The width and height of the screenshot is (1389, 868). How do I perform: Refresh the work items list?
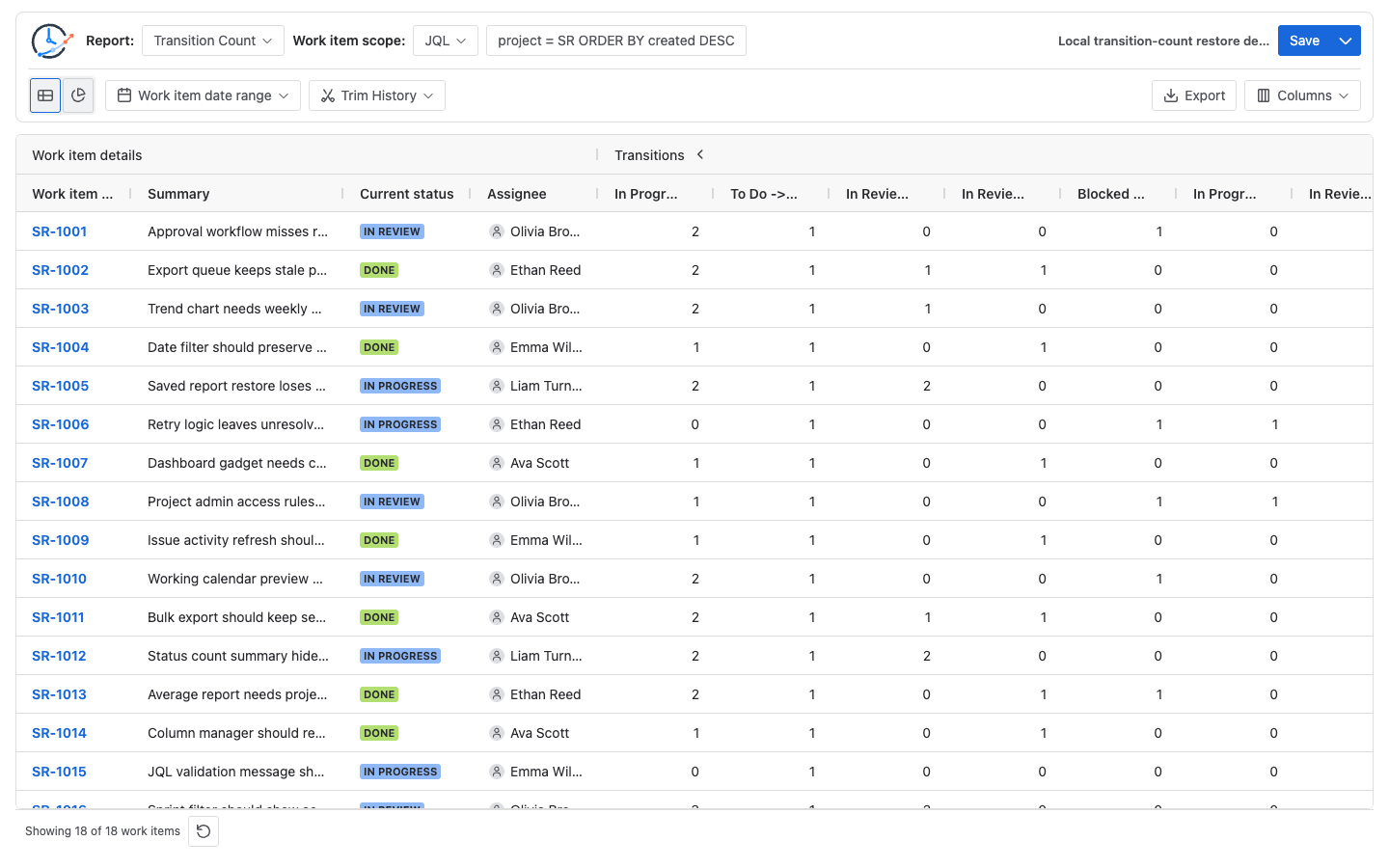pos(204,831)
